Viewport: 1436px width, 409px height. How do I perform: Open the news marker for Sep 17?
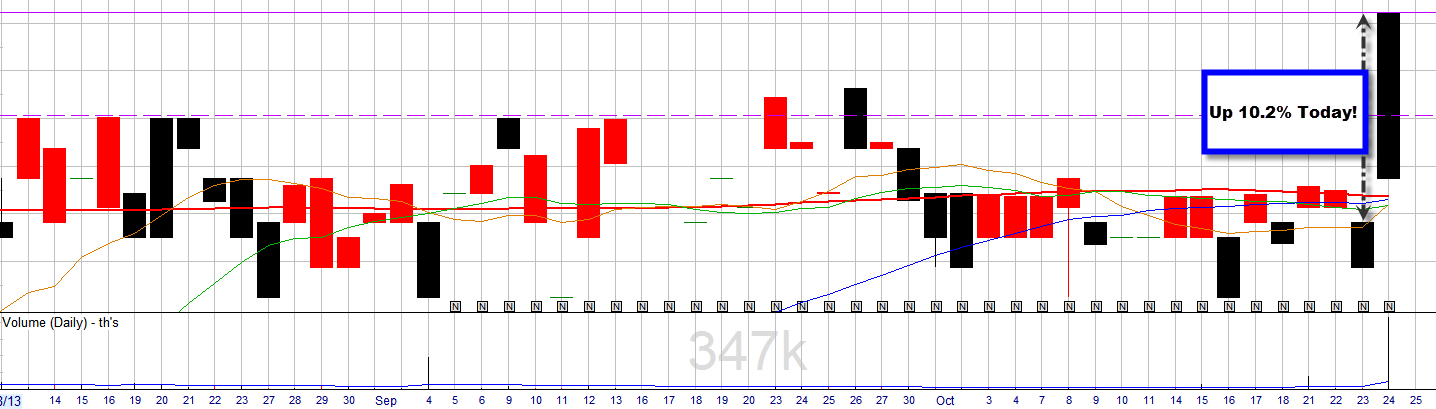pyautogui.click(x=669, y=306)
